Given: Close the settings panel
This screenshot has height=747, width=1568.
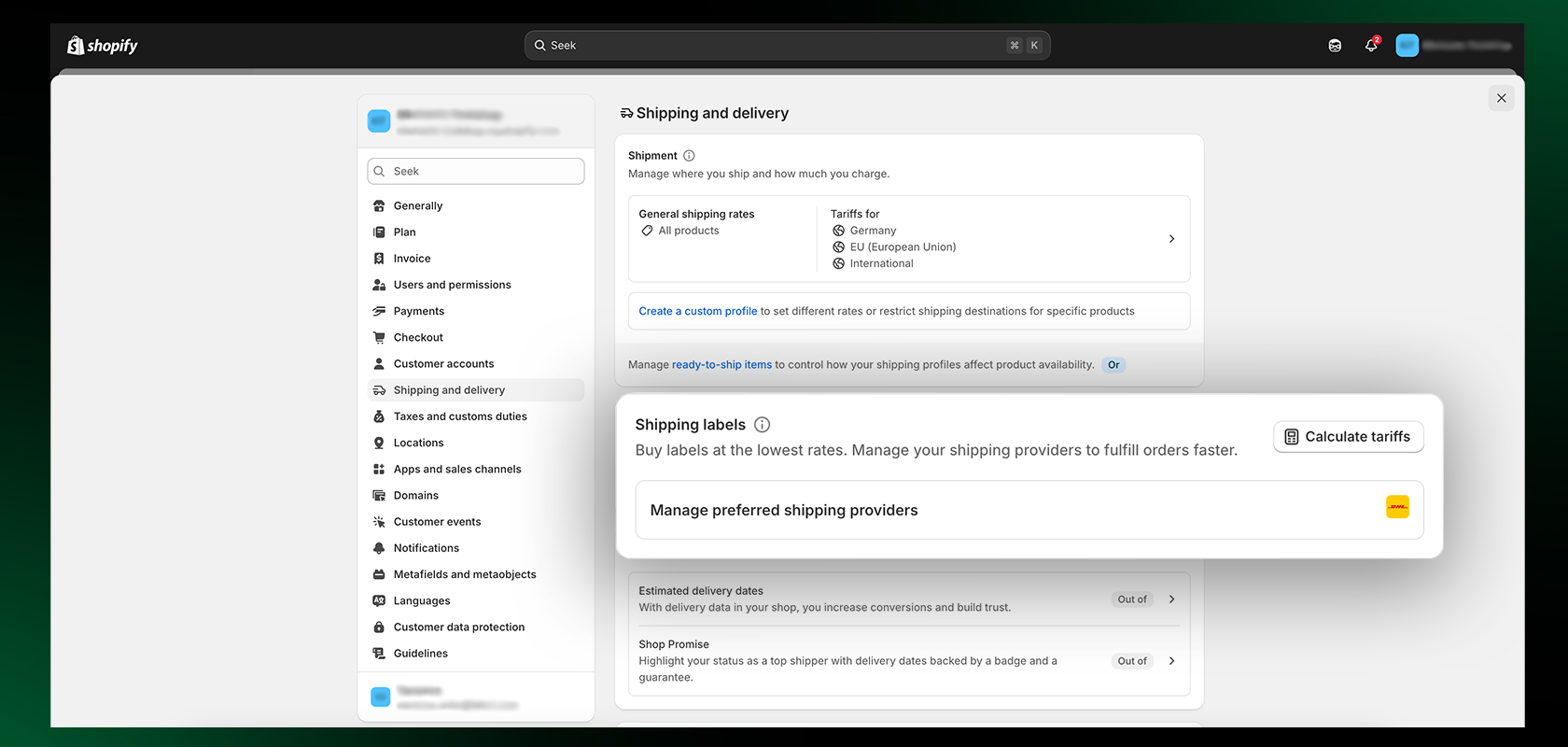Looking at the screenshot, I should [x=1501, y=98].
